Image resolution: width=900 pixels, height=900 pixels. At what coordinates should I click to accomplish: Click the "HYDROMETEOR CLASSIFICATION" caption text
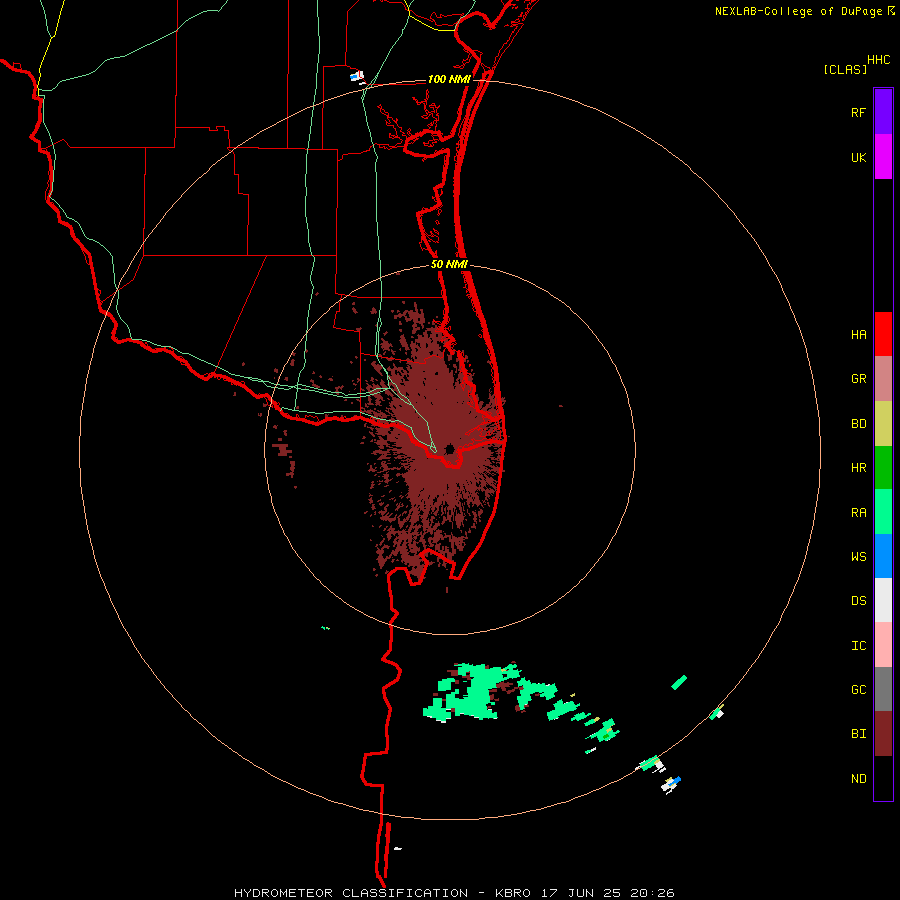[351, 893]
